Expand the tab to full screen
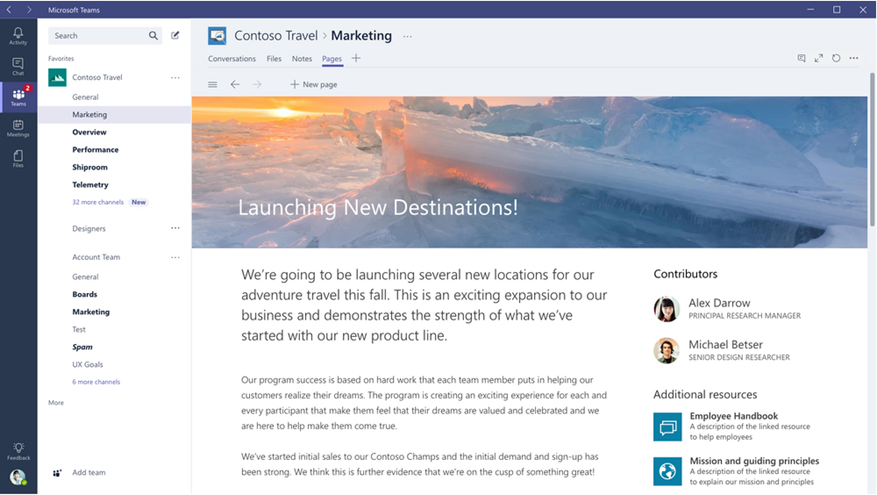Image resolution: width=877 pixels, height=495 pixels. 819,58
